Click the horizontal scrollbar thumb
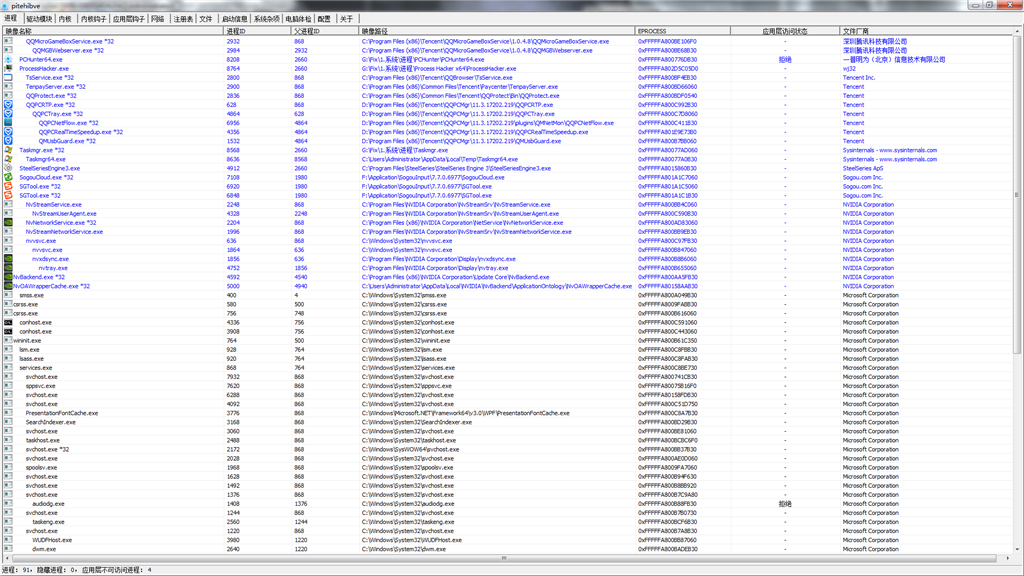 pos(504,558)
